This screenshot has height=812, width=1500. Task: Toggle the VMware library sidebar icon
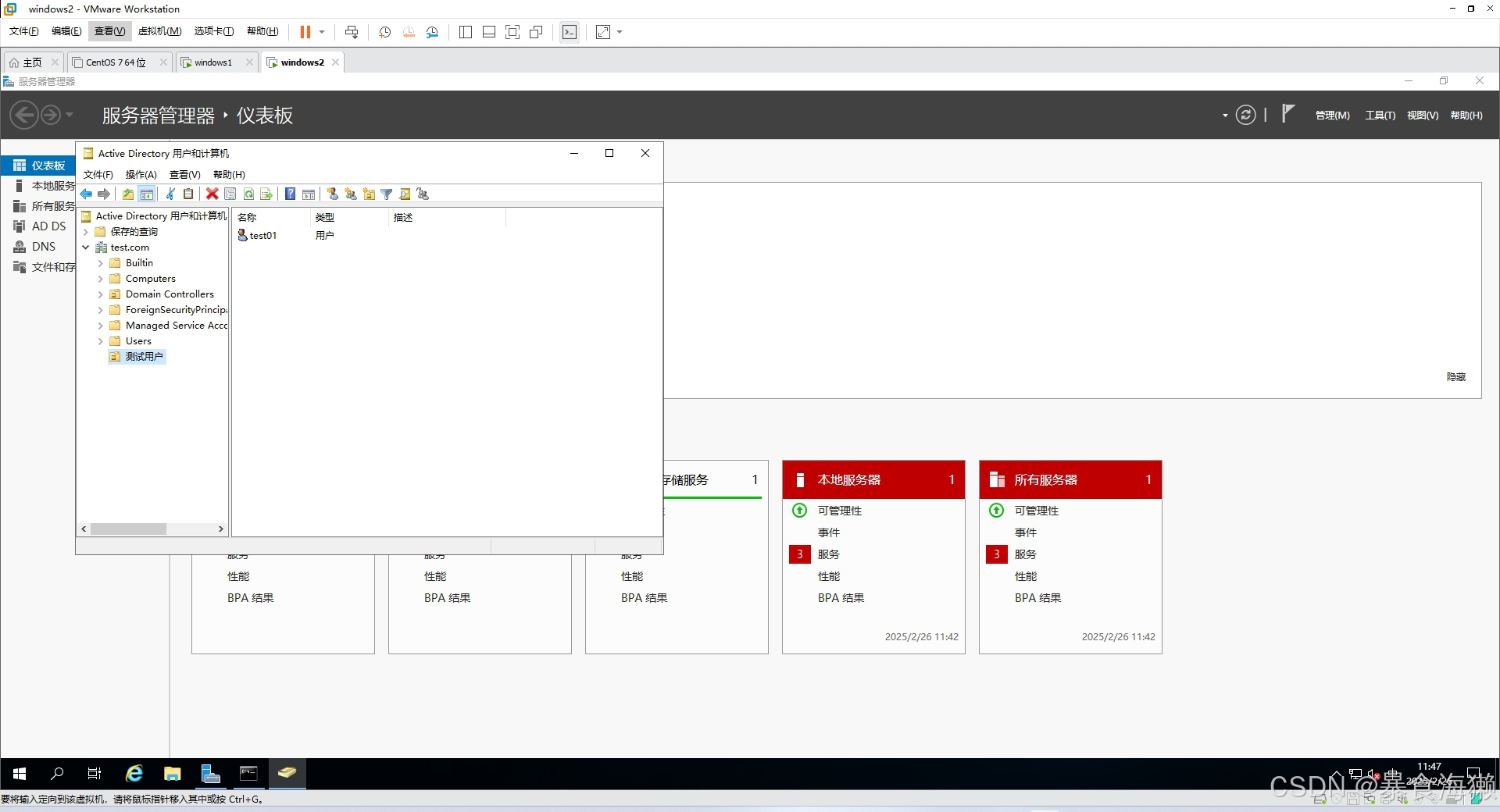466,32
